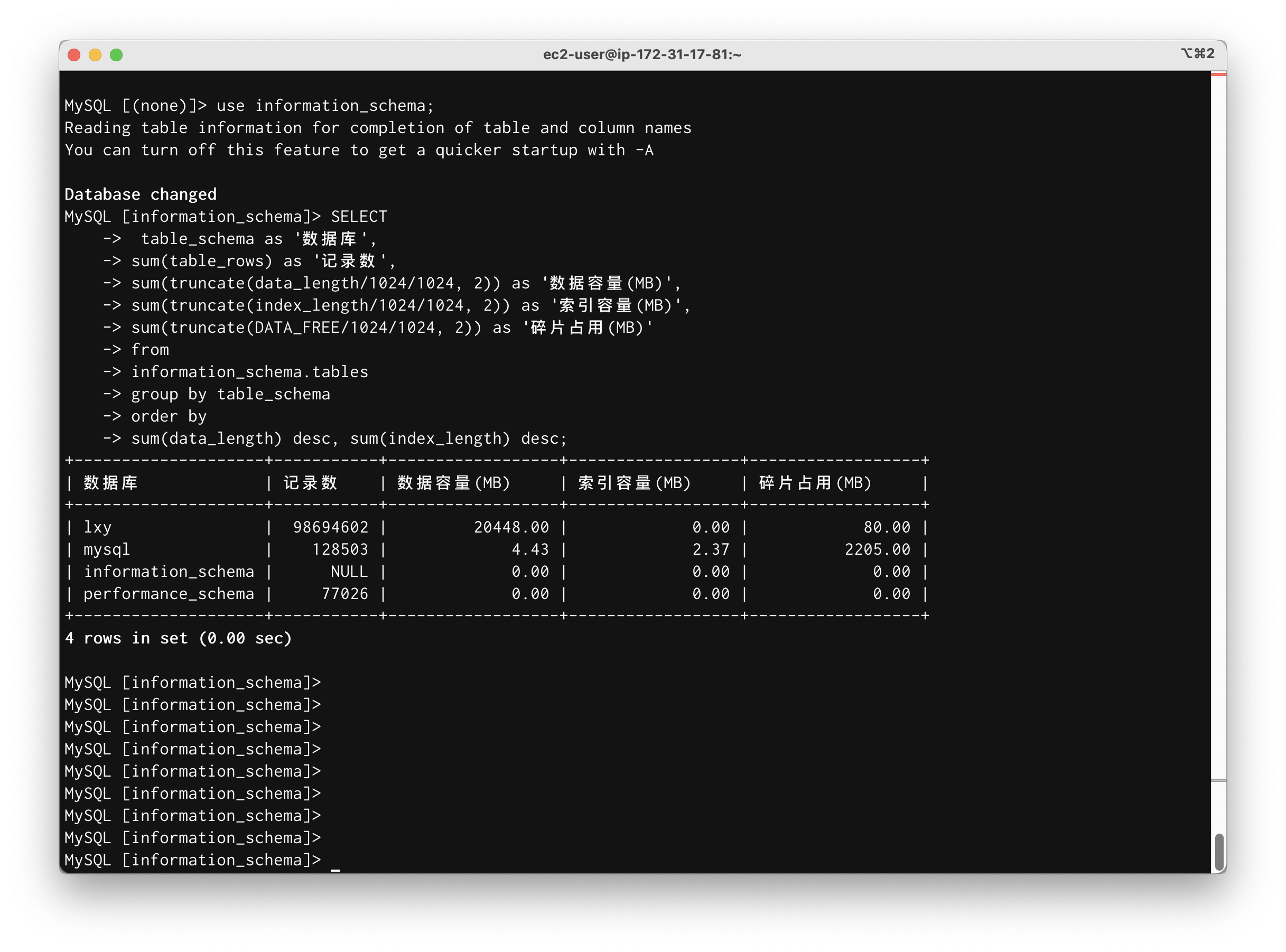Click the 98694602 record count
This screenshot has width=1286, height=952.
click(331, 527)
